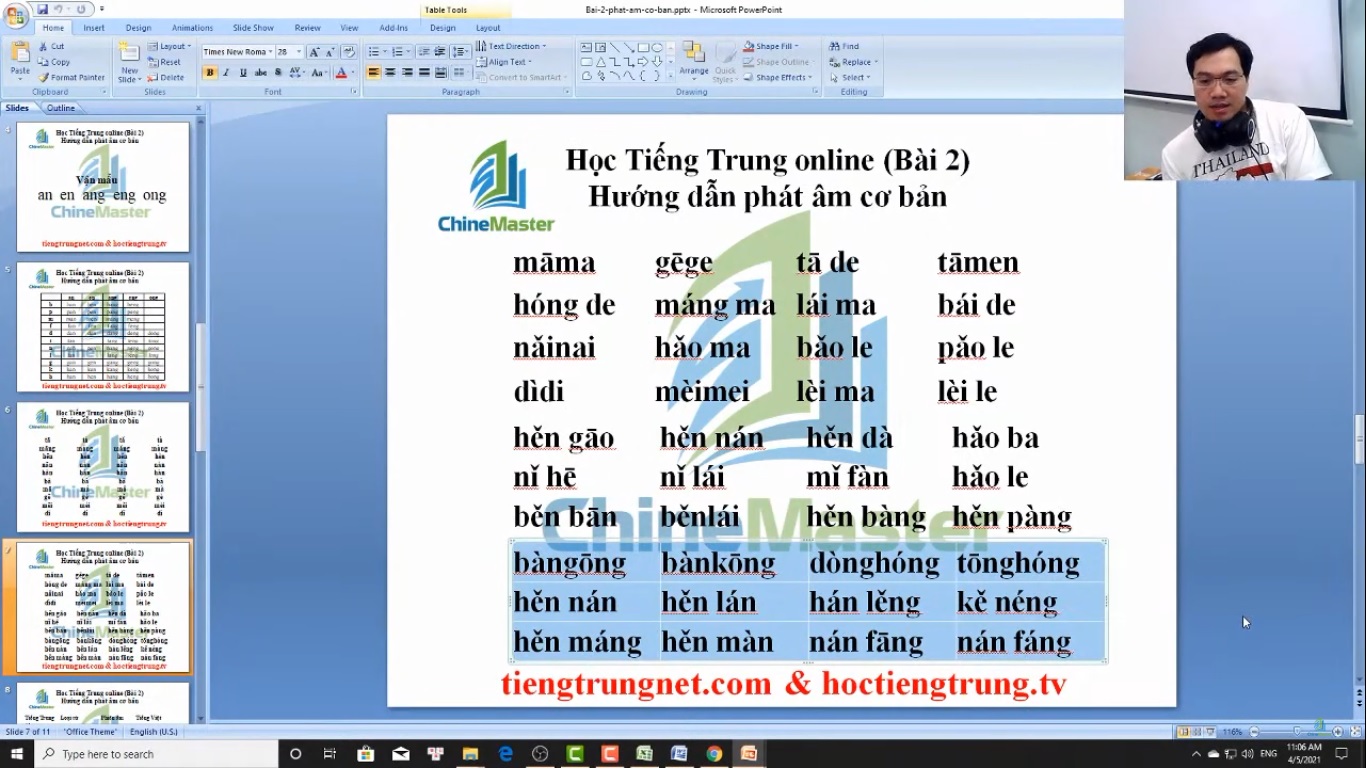Screen dimensions: 1367x776
Task: Select slide 4 thumbnail with Vận mẫu
Action: point(103,187)
